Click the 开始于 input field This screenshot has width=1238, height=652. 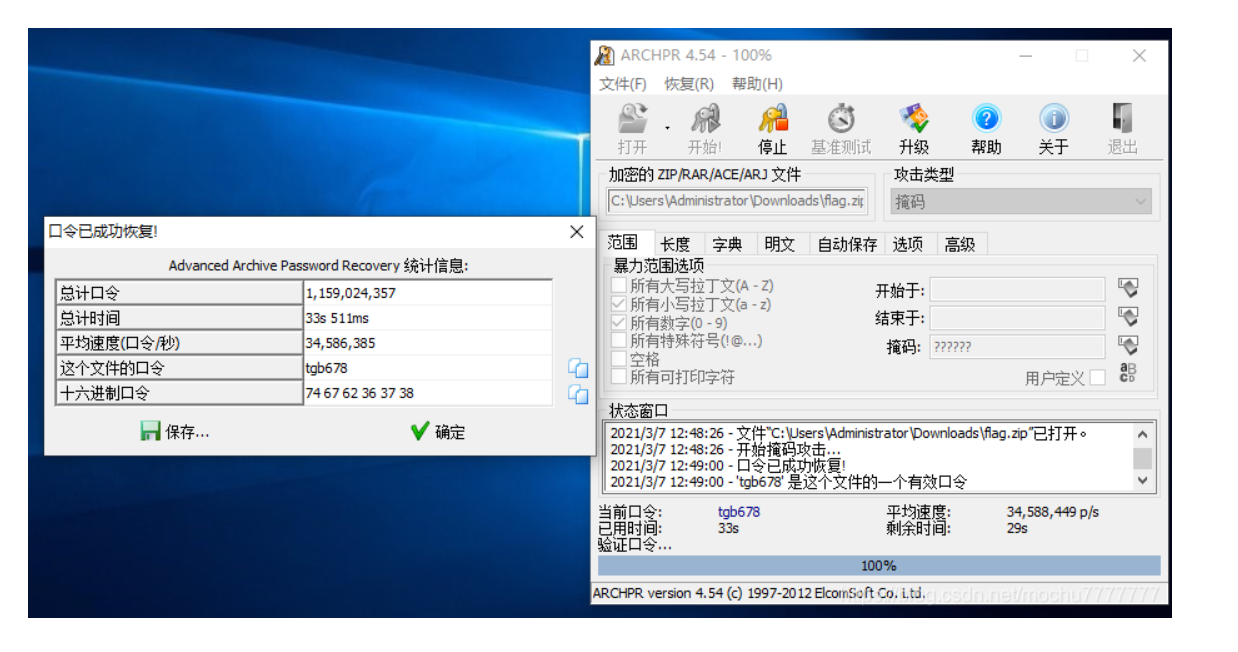(x=1017, y=290)
